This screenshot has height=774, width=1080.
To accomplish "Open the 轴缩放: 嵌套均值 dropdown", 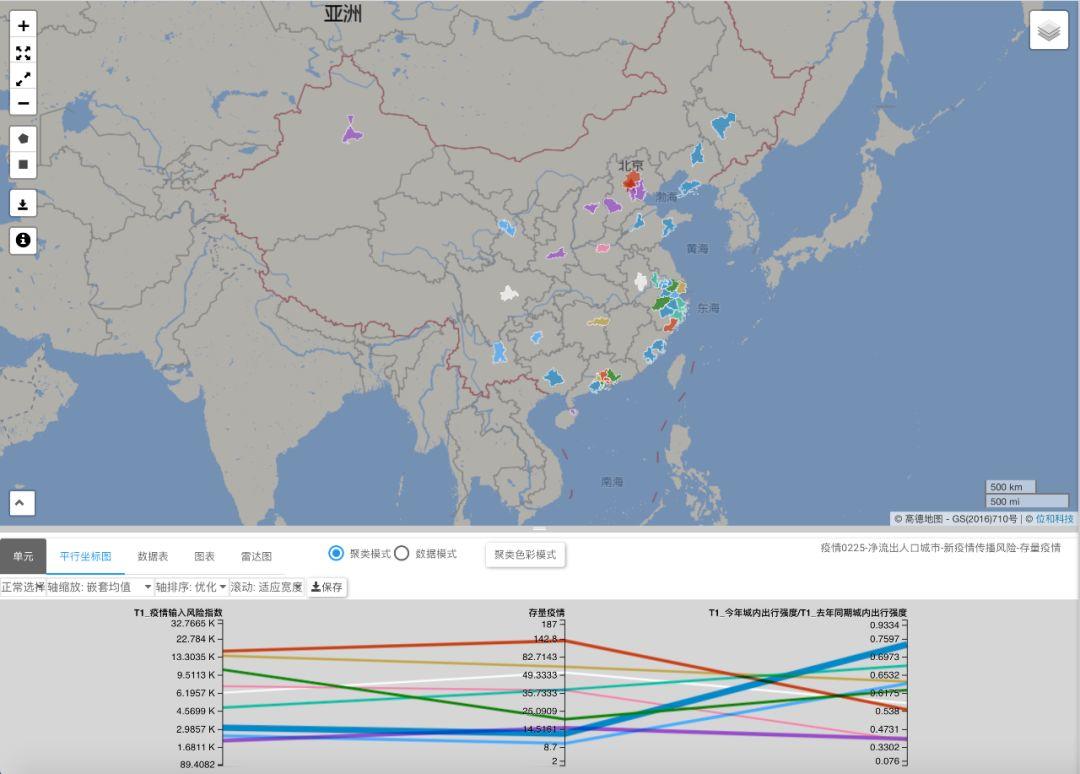I will tap(99, 587).
